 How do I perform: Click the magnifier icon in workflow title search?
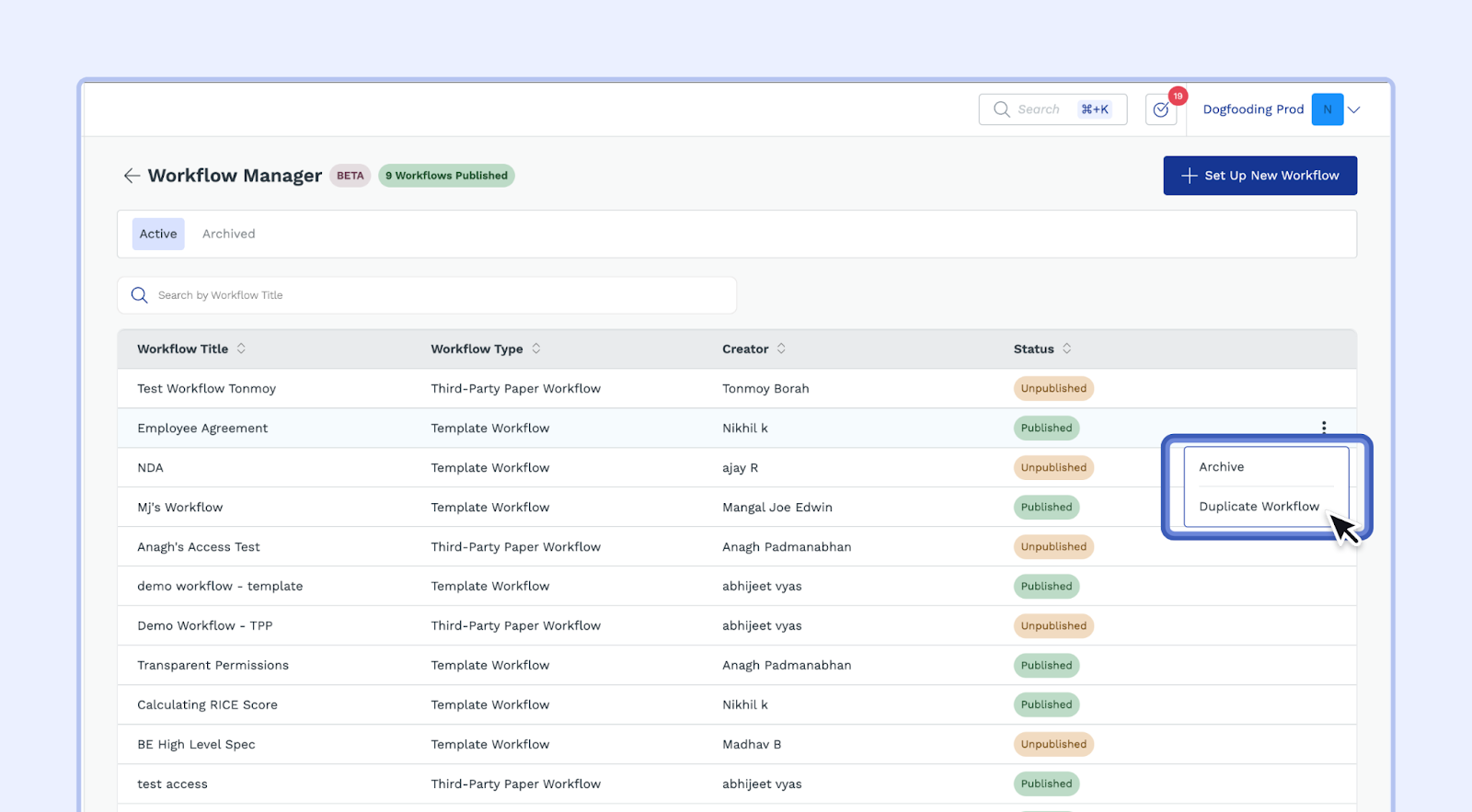(140, 295)
